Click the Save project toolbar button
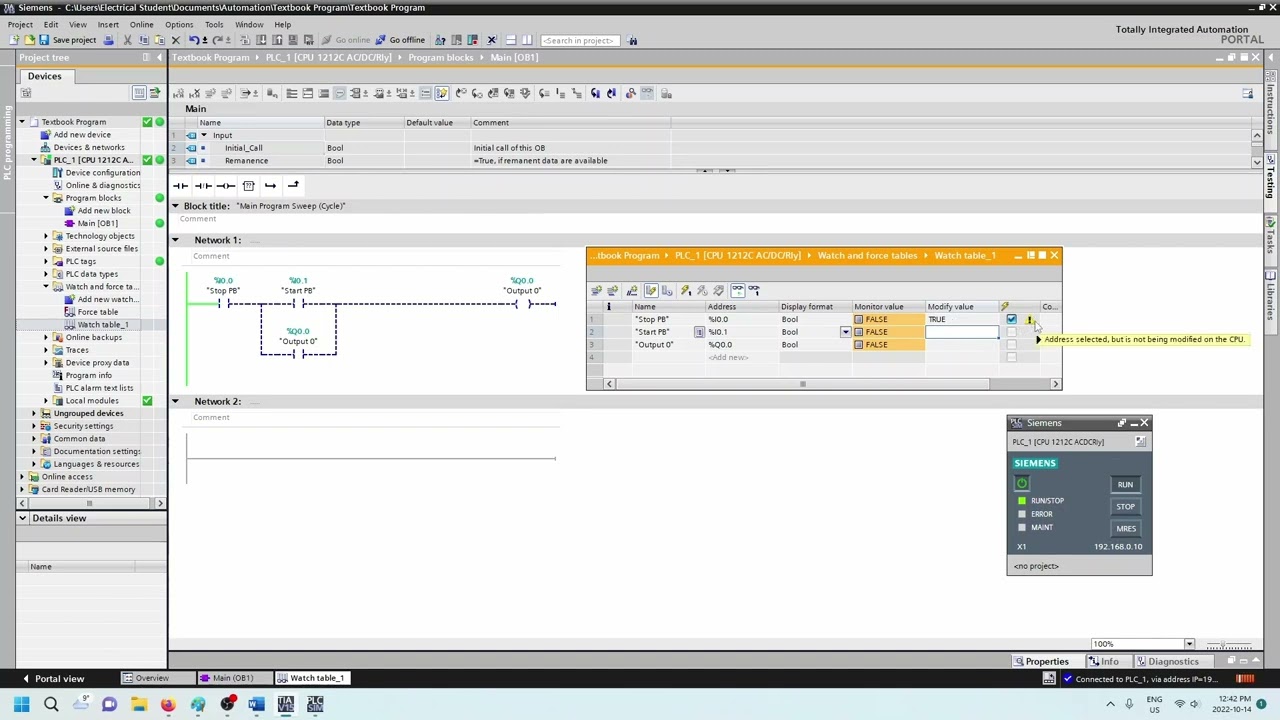This screenshot has width=1280, height=720. click(67, 40)
